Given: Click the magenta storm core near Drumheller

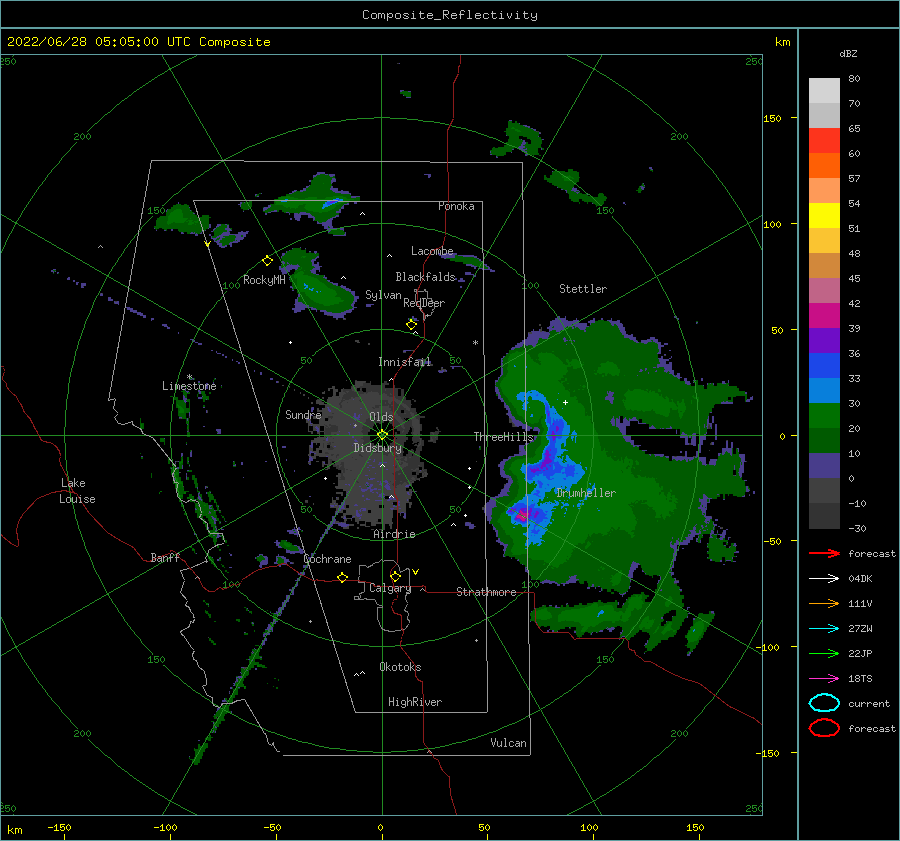Looking at the screenshot, I should (x=523, y=514).
